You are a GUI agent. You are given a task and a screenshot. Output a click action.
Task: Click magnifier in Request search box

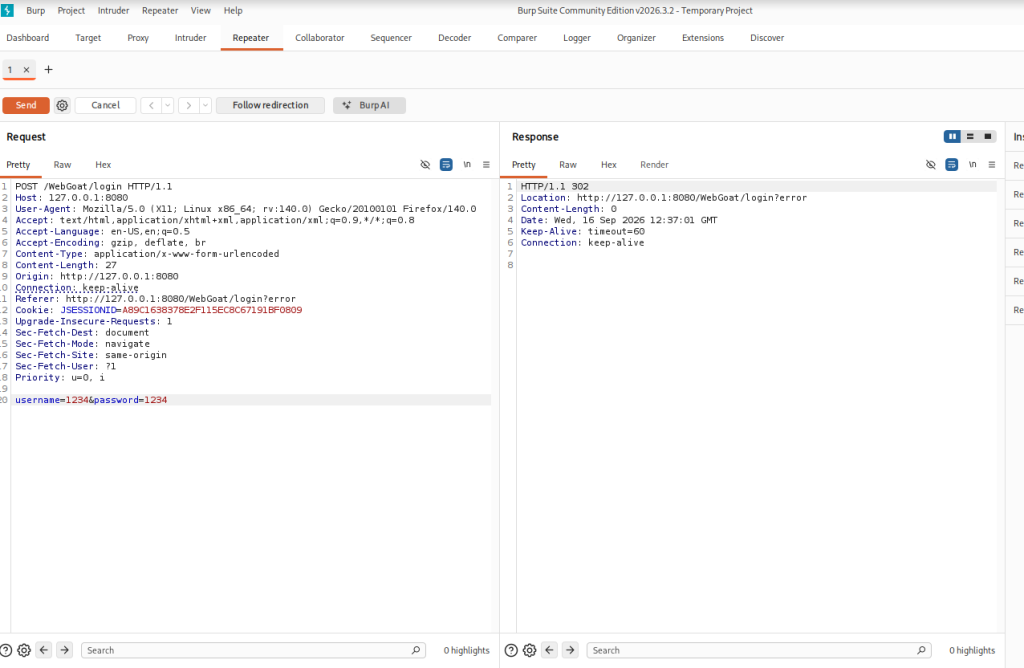coord(416,650)
